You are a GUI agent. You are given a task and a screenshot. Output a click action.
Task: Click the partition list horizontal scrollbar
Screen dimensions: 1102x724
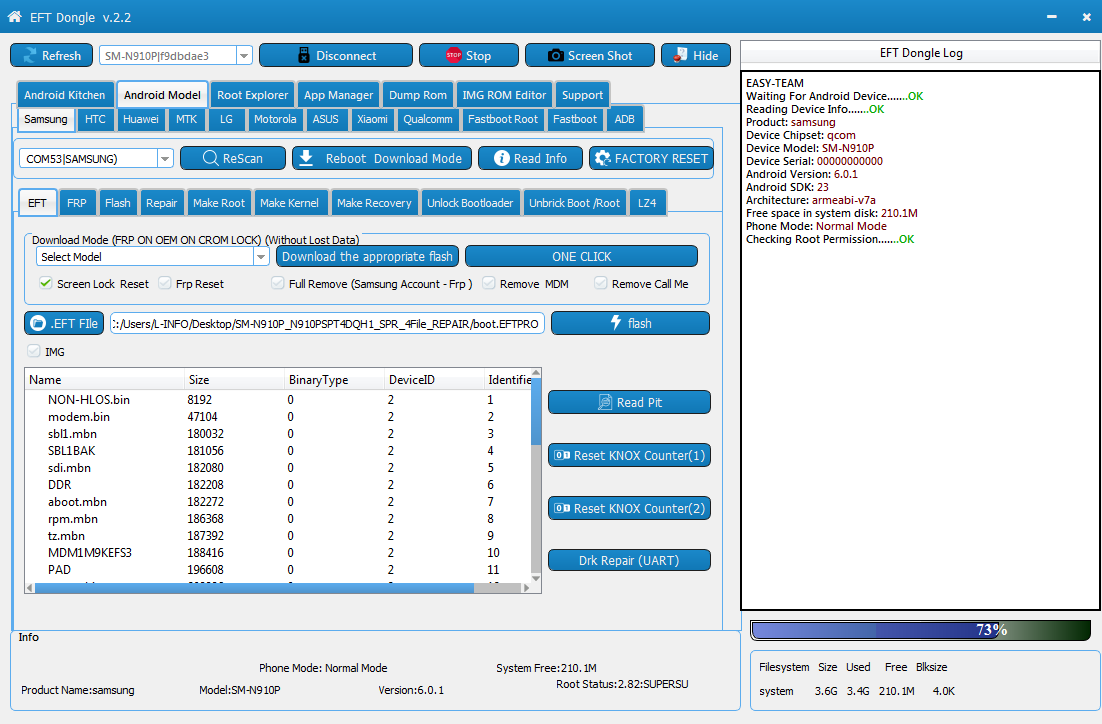tap(278, 588)
